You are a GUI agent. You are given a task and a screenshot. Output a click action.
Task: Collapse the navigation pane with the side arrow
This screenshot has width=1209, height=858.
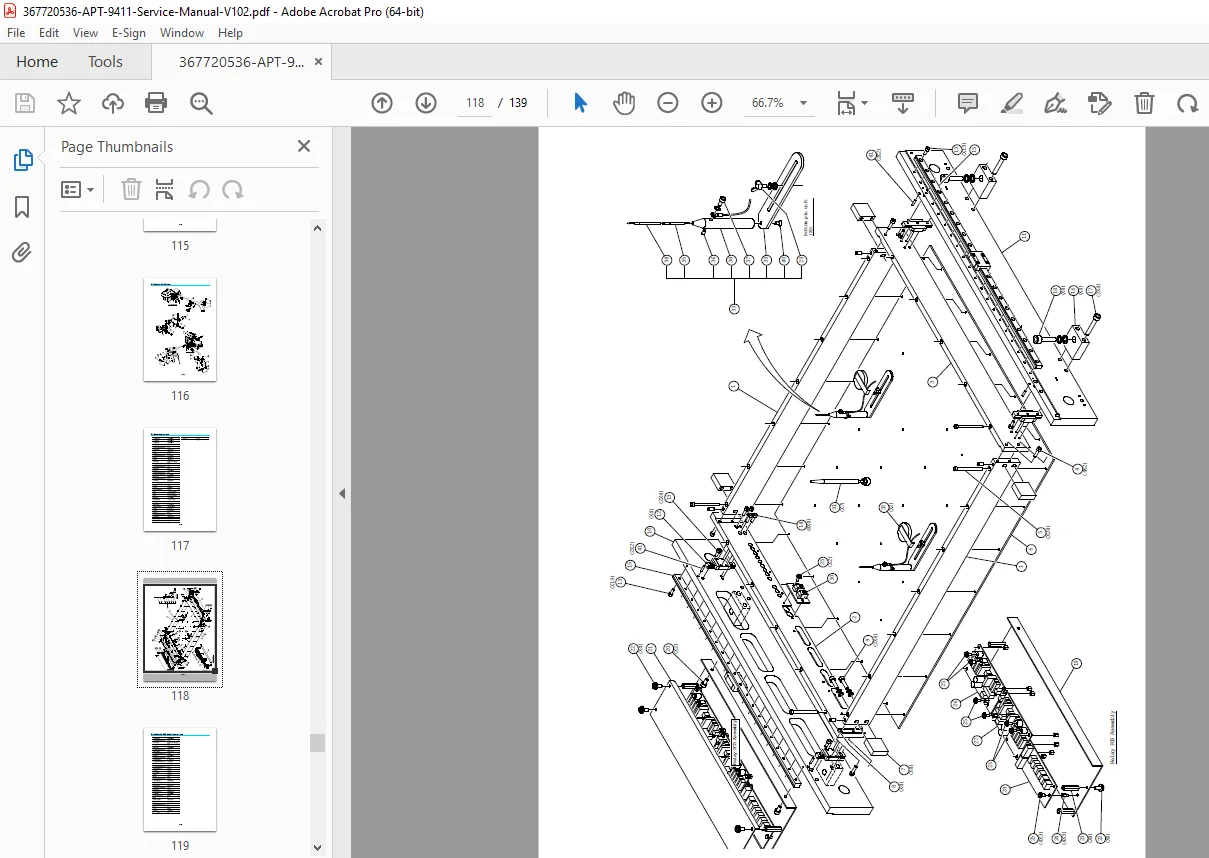[342, 493]
